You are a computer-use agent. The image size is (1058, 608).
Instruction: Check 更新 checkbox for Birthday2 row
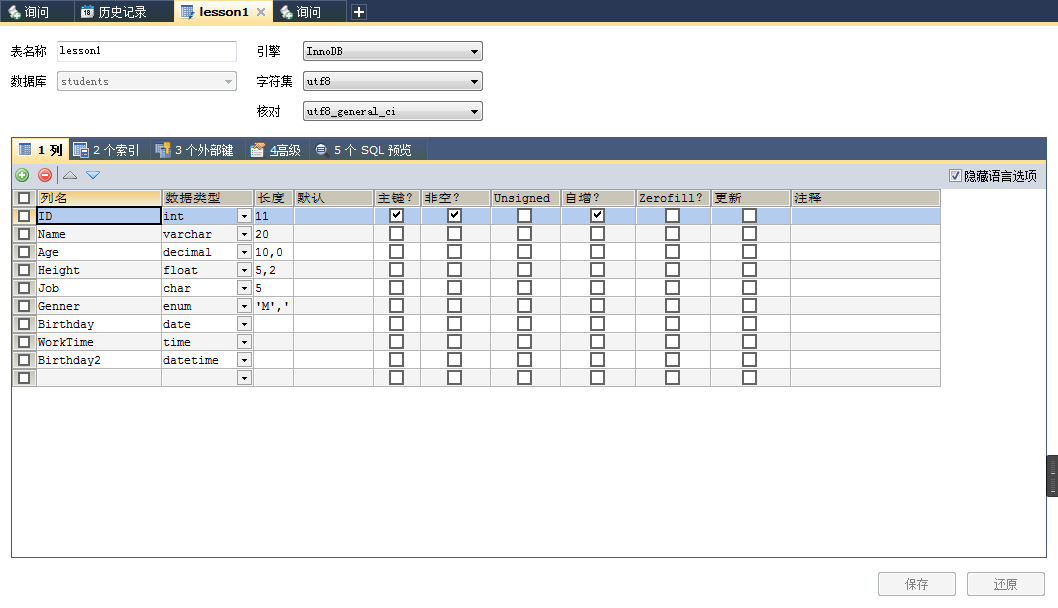(749, 360)
